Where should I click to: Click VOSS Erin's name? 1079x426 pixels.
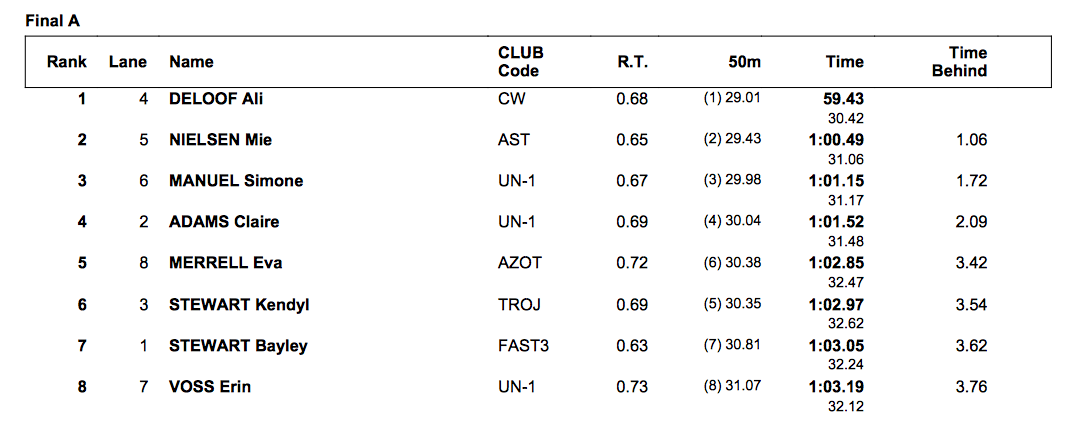tap(210, 387)
